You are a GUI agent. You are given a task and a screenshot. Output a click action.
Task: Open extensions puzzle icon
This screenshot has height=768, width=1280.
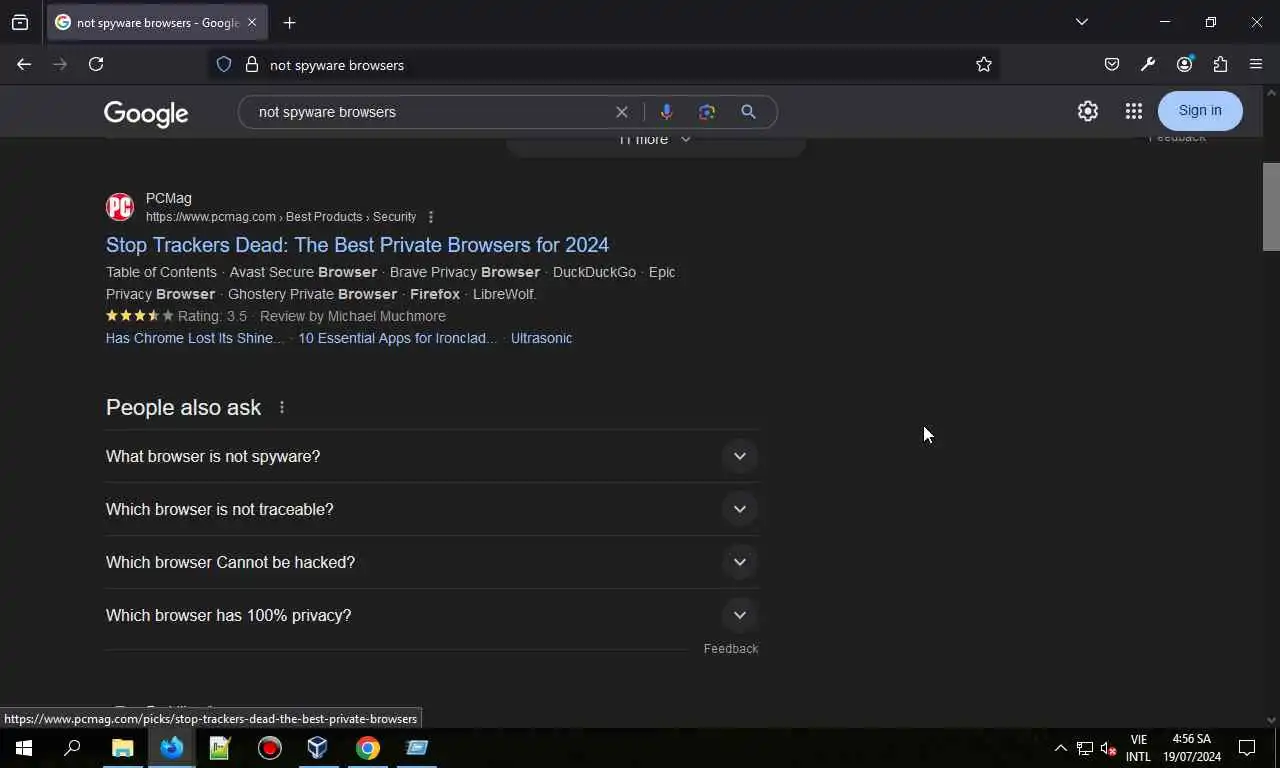tap(1220, 64)
